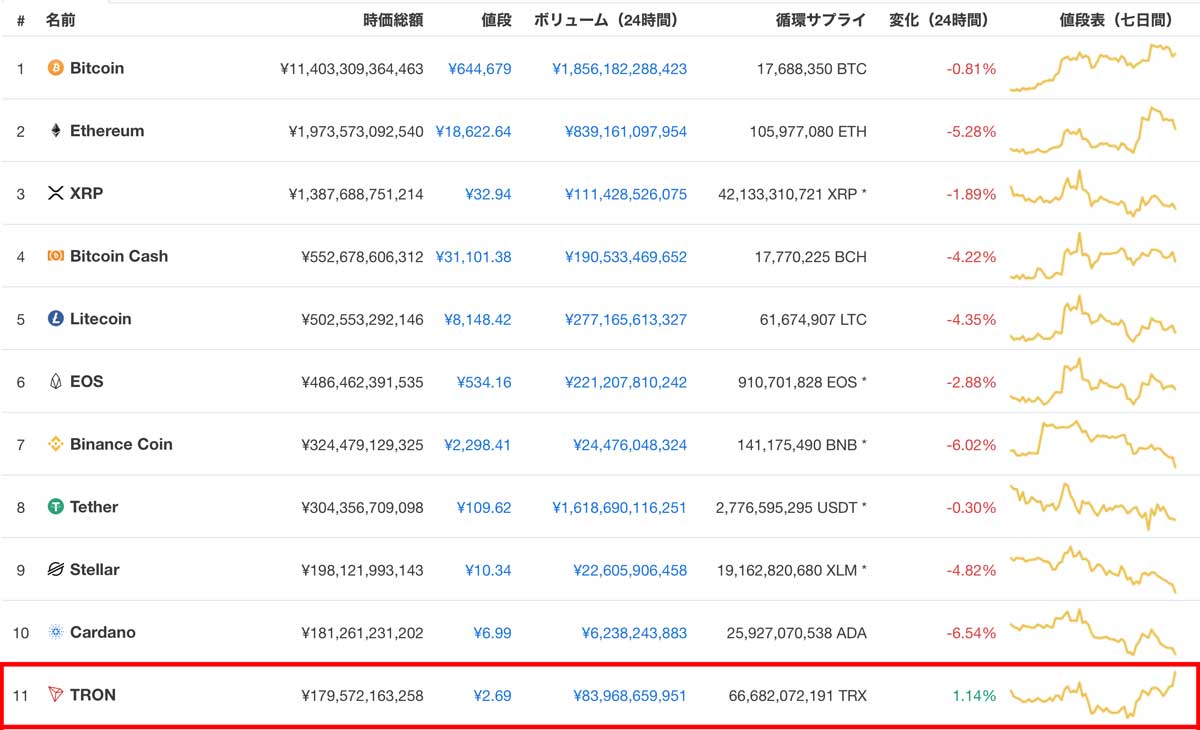Click the Ethereum diamond logo icon
This screenshot has width=1200, height=730.
tap(56, 131)
